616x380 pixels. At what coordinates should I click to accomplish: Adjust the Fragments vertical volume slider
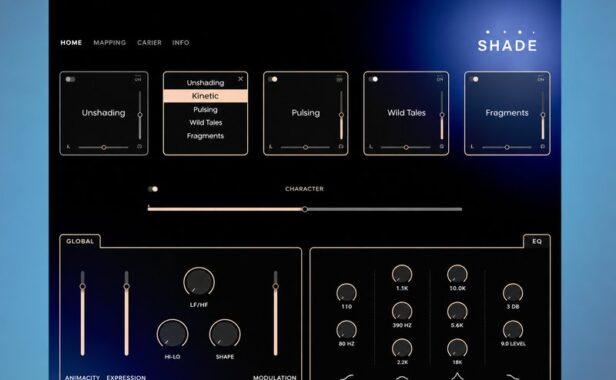click(x=543, y=115)
